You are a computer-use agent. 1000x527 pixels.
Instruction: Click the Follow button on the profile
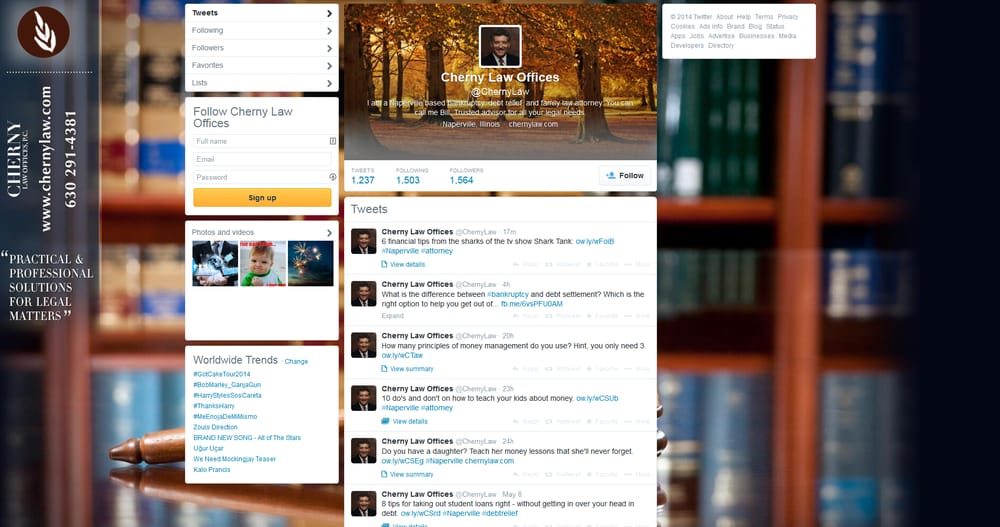tap(625, 175)
